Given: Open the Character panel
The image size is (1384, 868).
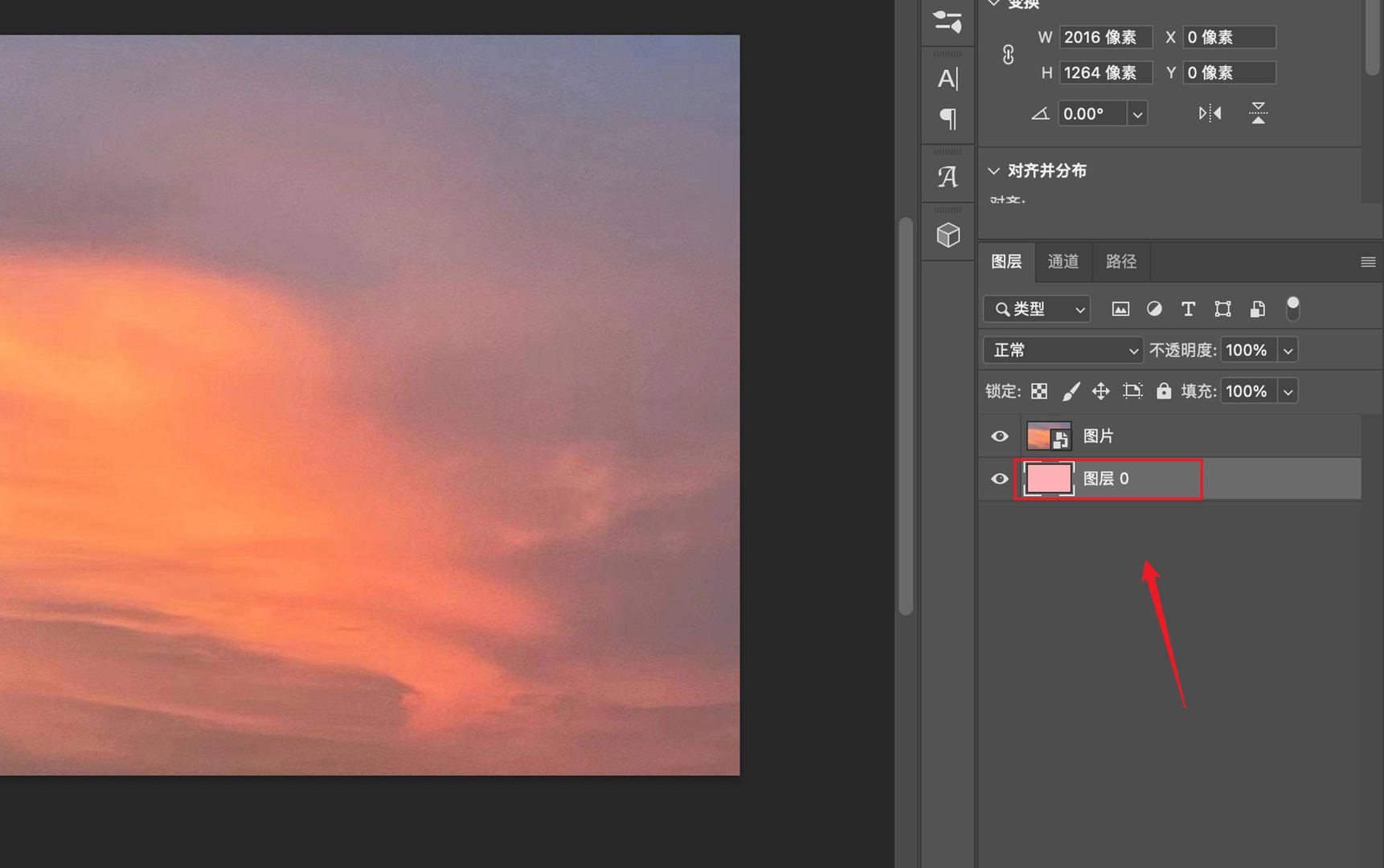Looking at the screenshot, I should coord(948,78).
